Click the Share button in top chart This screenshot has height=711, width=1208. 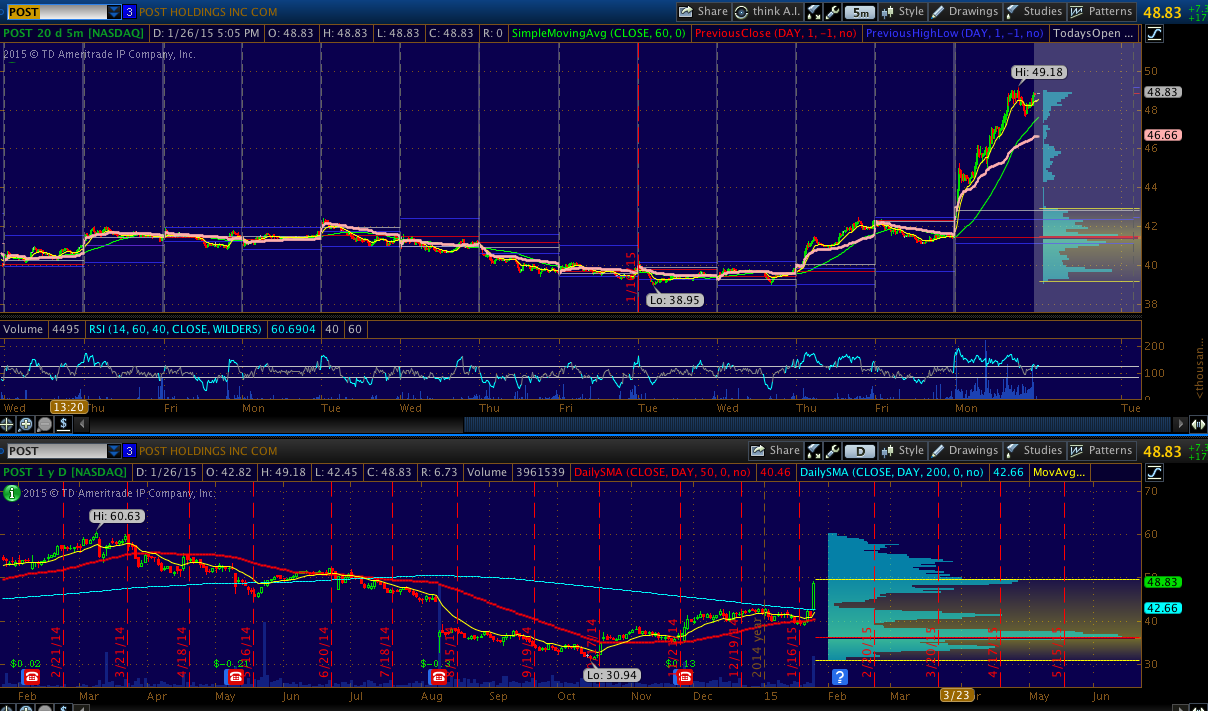click(x=703, y=12)
